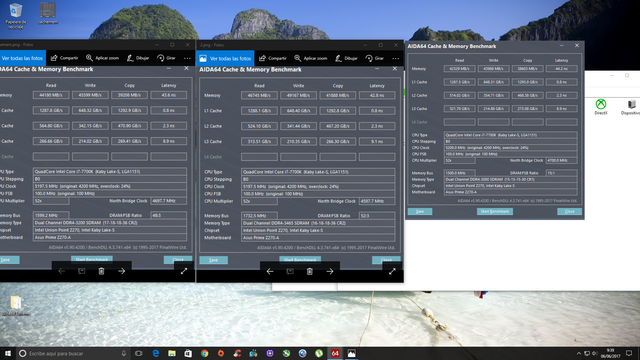Select Aplicar zoom in left Photos window

pyautogui.click(x=102, y=58)
